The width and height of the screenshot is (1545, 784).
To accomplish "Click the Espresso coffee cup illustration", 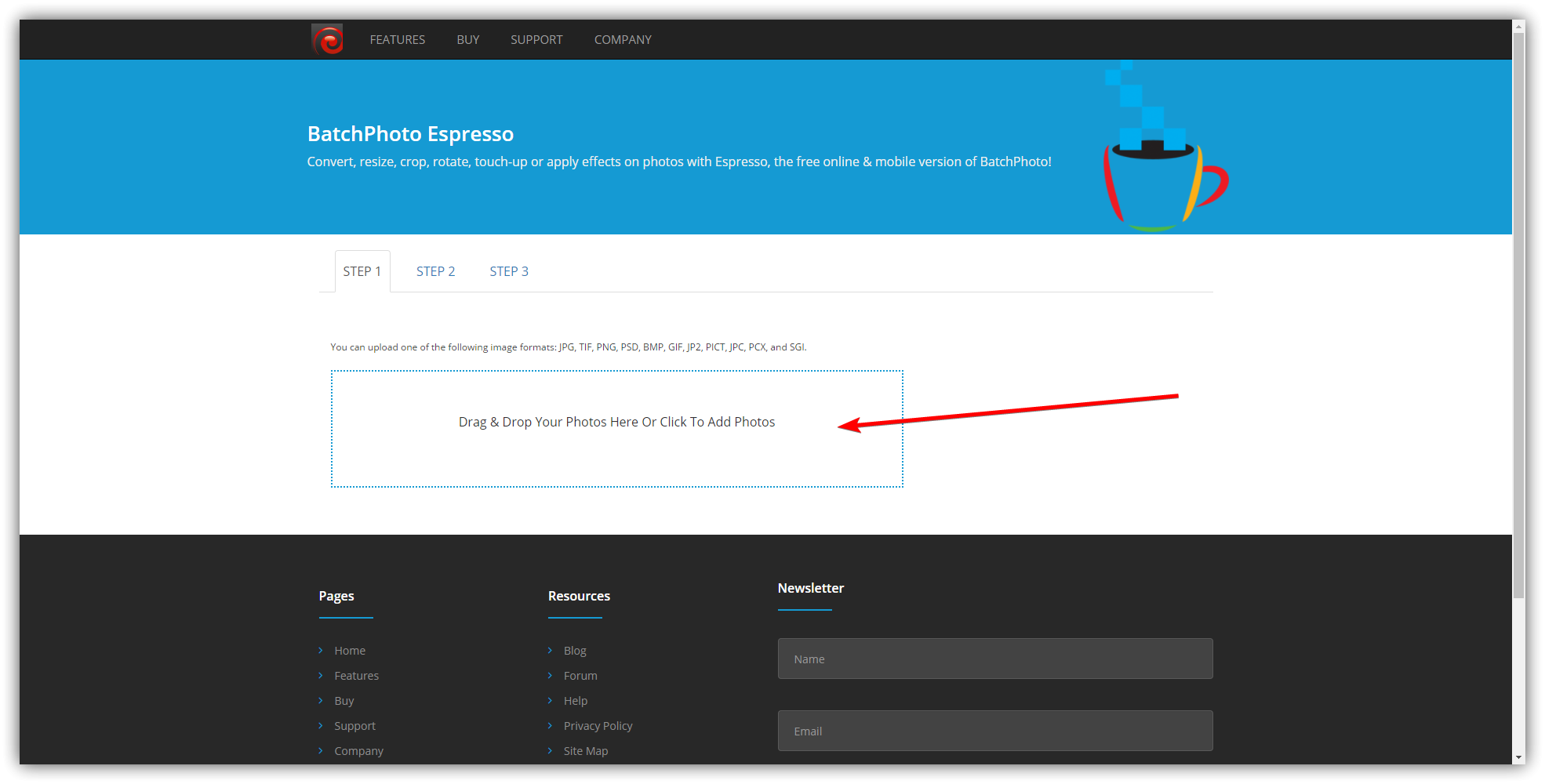I will (x=1166, y=147).
